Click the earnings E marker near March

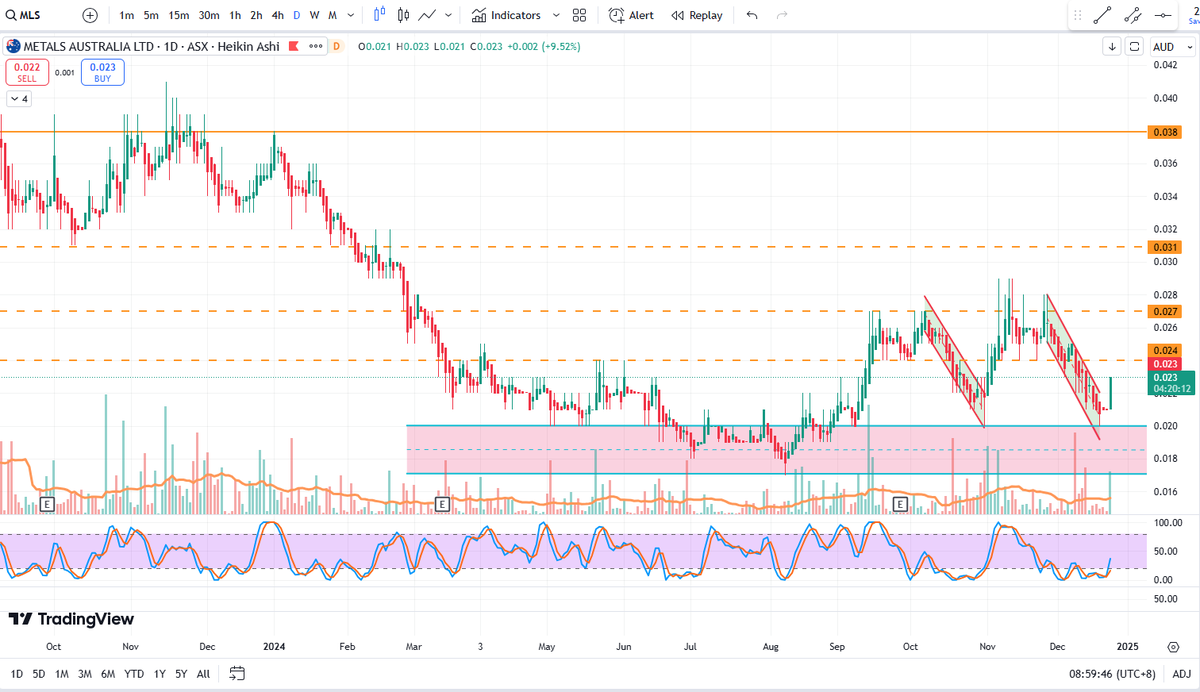point(441,503)
